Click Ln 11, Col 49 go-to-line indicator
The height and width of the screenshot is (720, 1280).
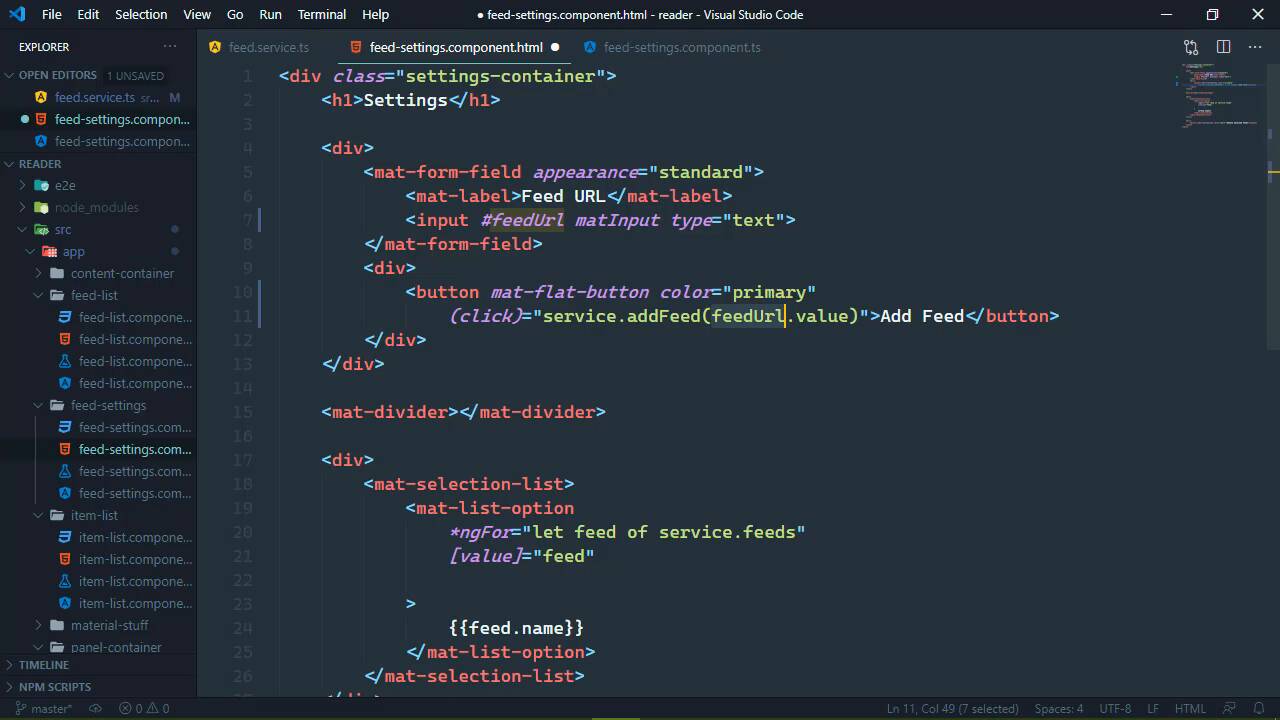point(952,708)
